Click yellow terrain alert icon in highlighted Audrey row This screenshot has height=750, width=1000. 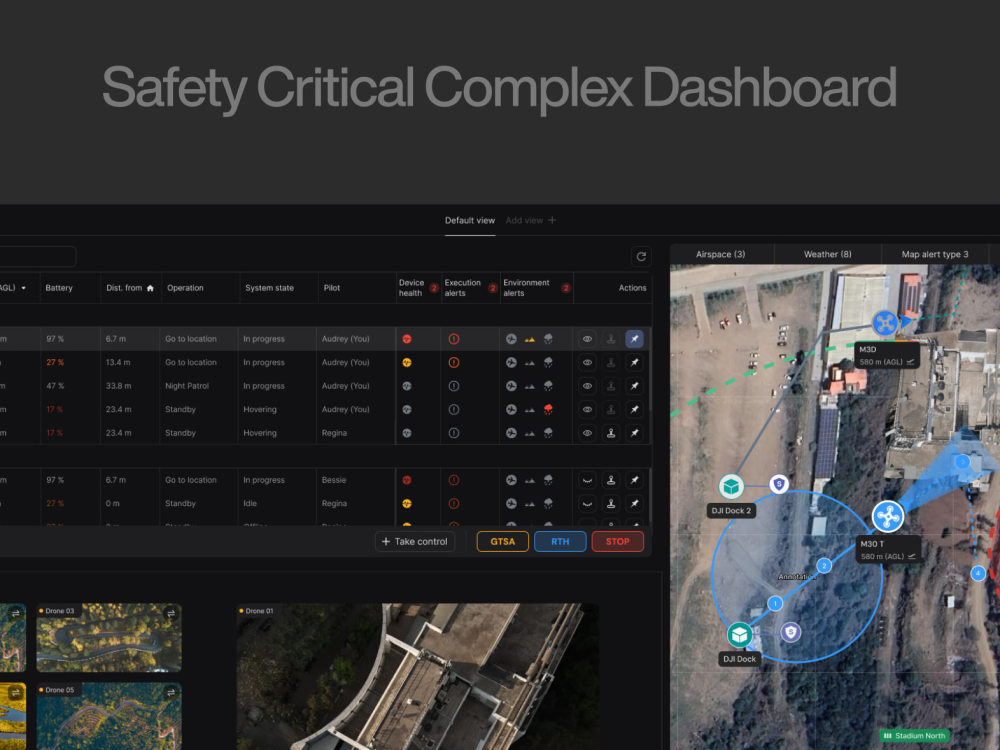pos(530,340)
